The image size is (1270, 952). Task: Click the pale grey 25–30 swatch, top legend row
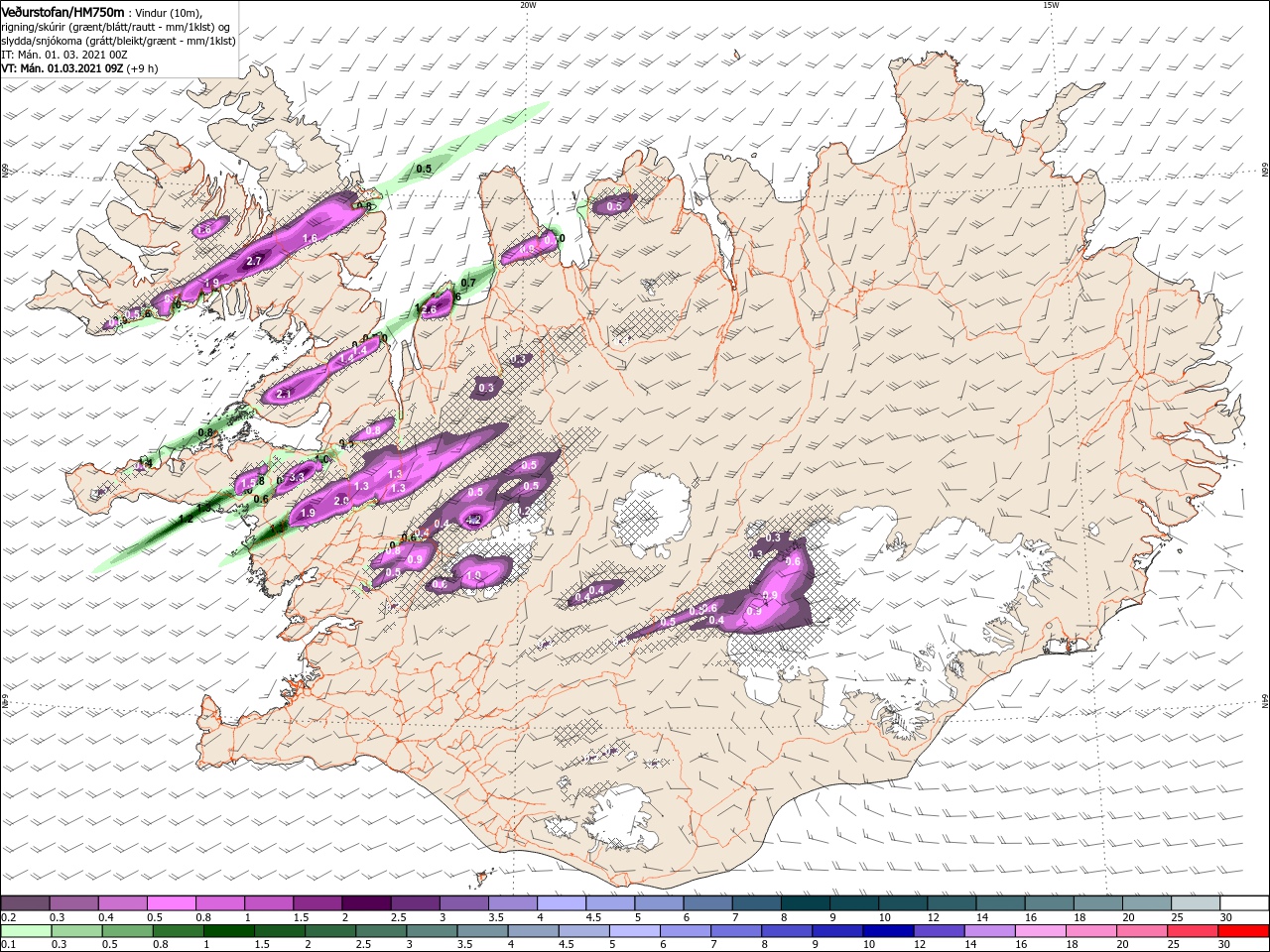[1197, 903]
